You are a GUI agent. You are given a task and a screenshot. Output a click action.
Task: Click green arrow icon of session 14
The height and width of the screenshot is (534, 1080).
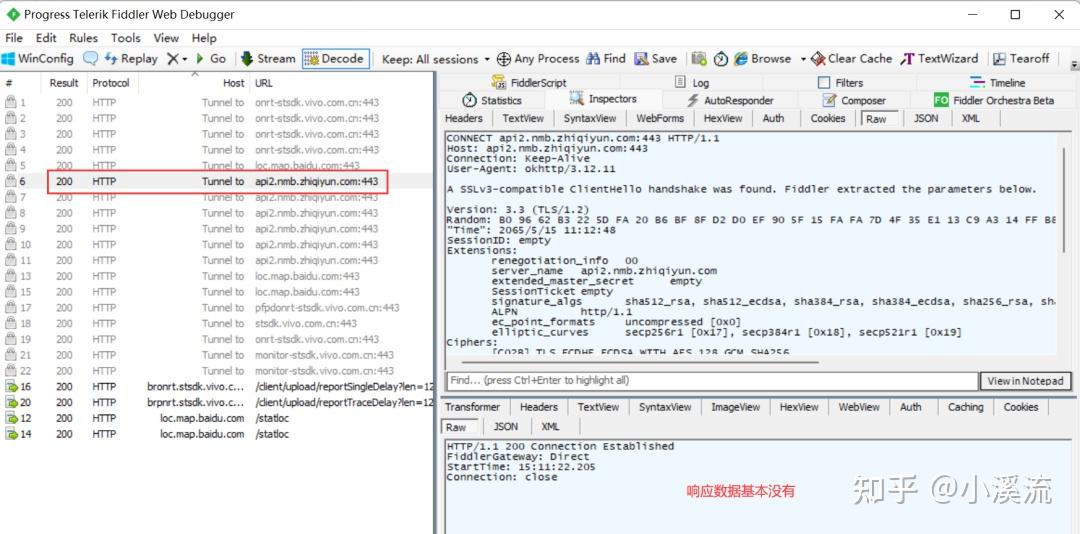pos(12,434)
